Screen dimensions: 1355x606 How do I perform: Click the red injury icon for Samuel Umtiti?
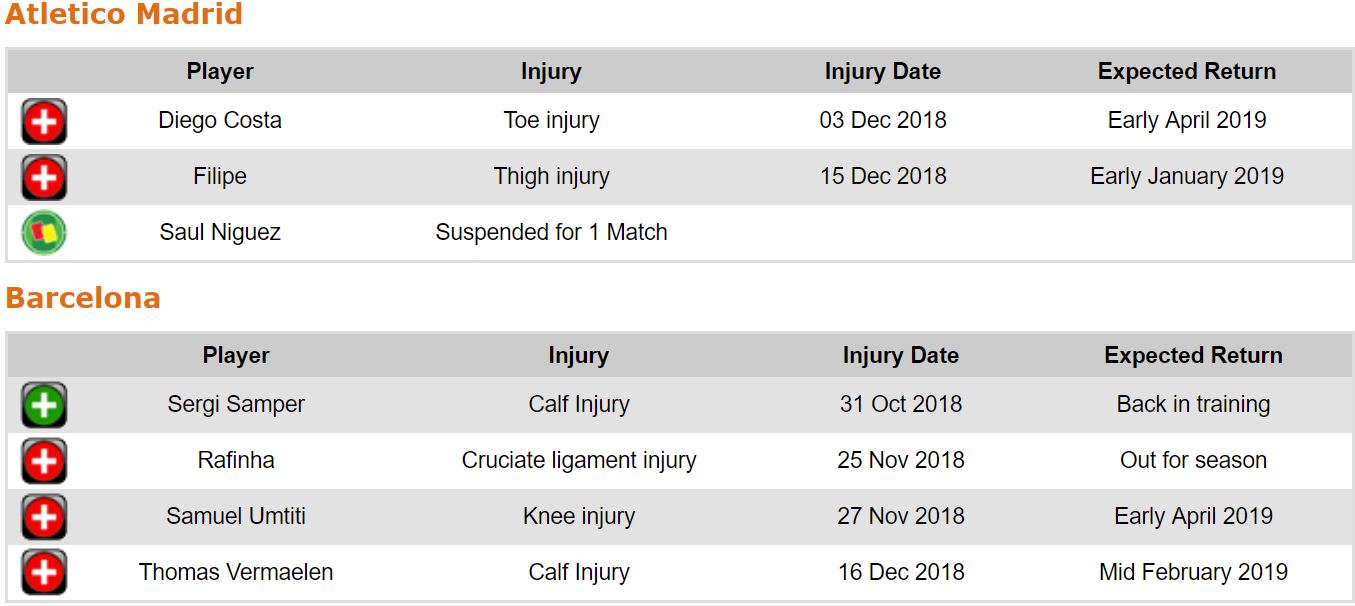pyautogui.click(x=44, y=517)
